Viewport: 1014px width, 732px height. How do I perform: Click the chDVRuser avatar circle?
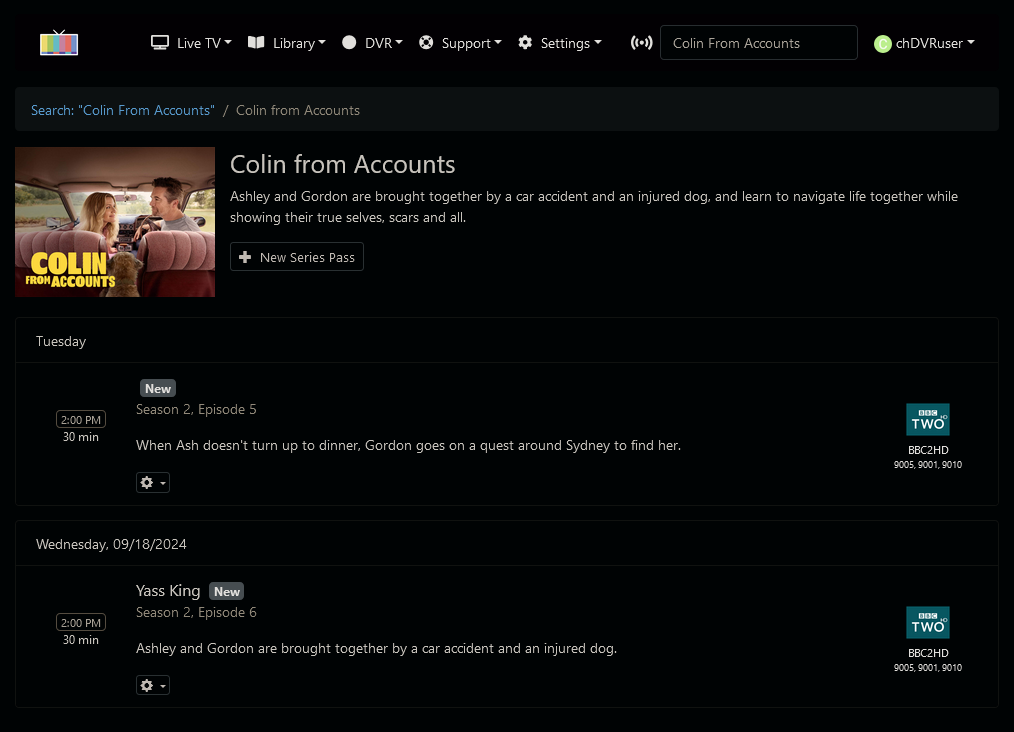[882, 44]
